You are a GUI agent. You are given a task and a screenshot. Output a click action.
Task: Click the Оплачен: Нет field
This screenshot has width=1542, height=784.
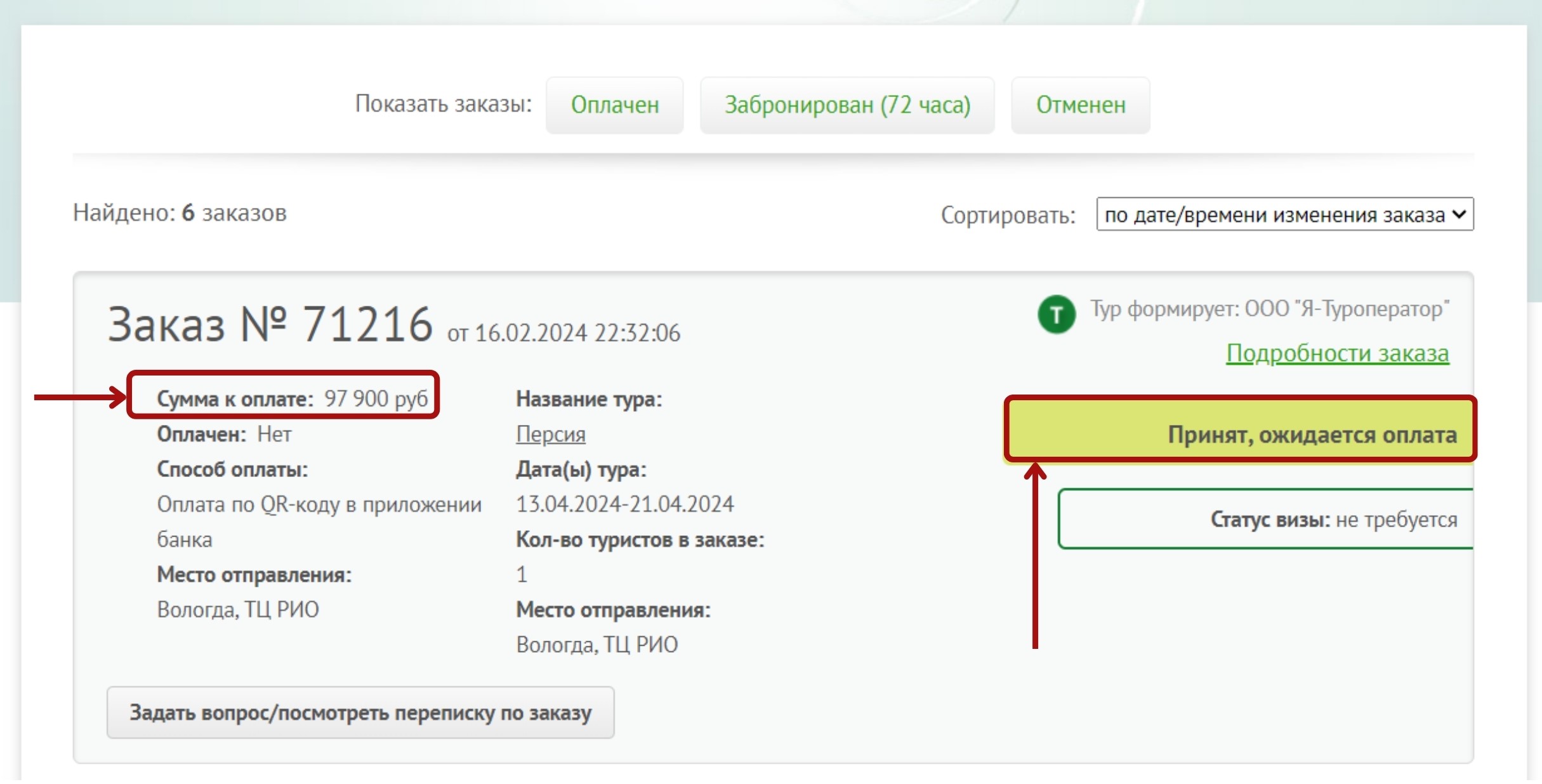[224, 434]
